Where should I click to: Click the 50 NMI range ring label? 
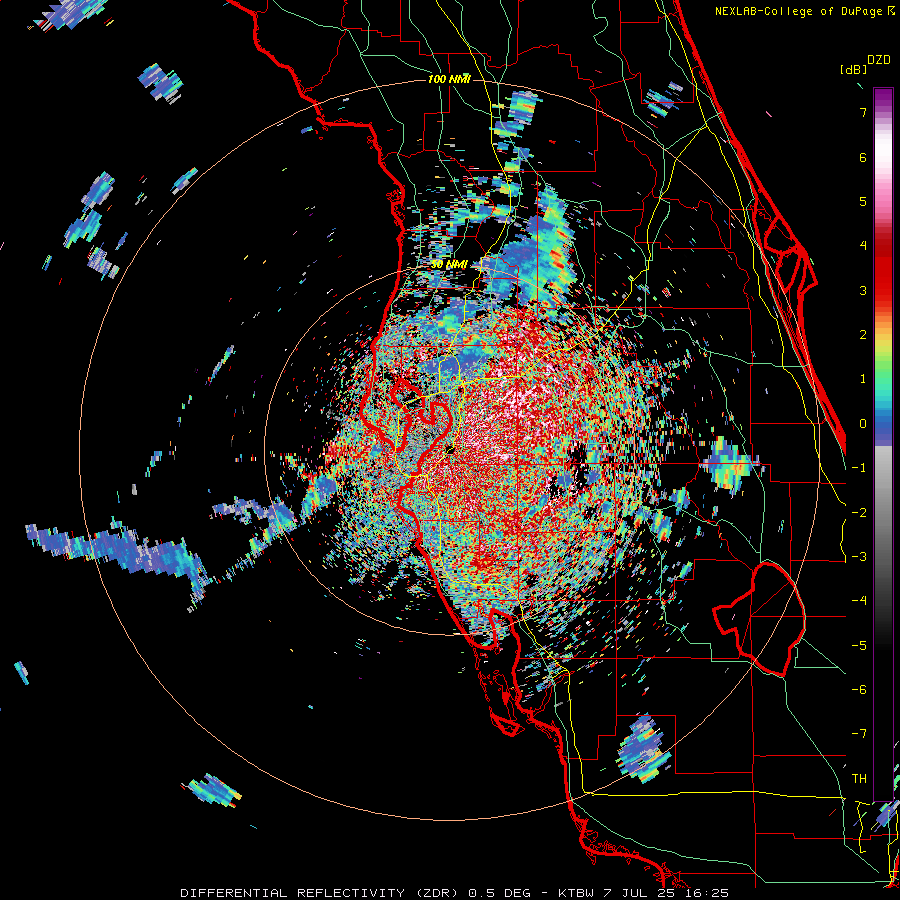tap(449, 265)
